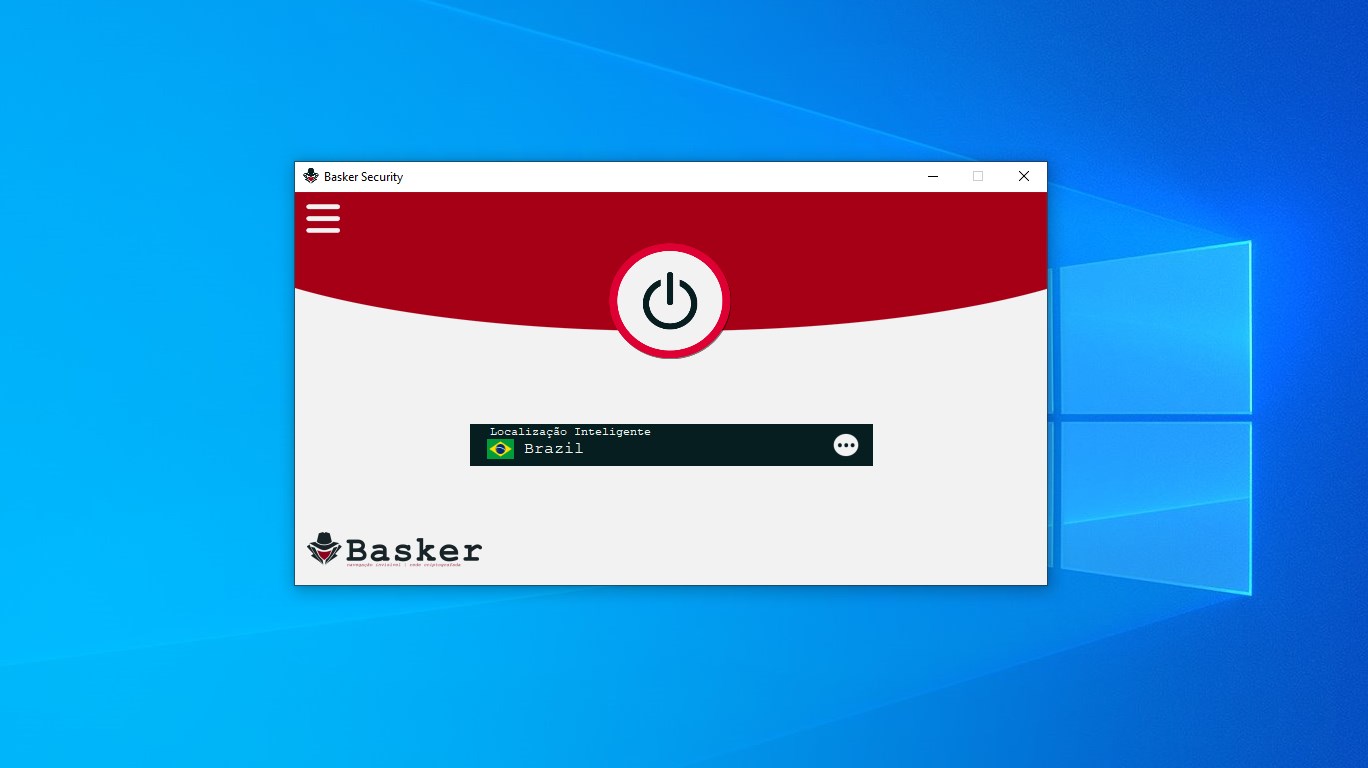Click the Basker logo at bottom left

click(x=394, y=550)
